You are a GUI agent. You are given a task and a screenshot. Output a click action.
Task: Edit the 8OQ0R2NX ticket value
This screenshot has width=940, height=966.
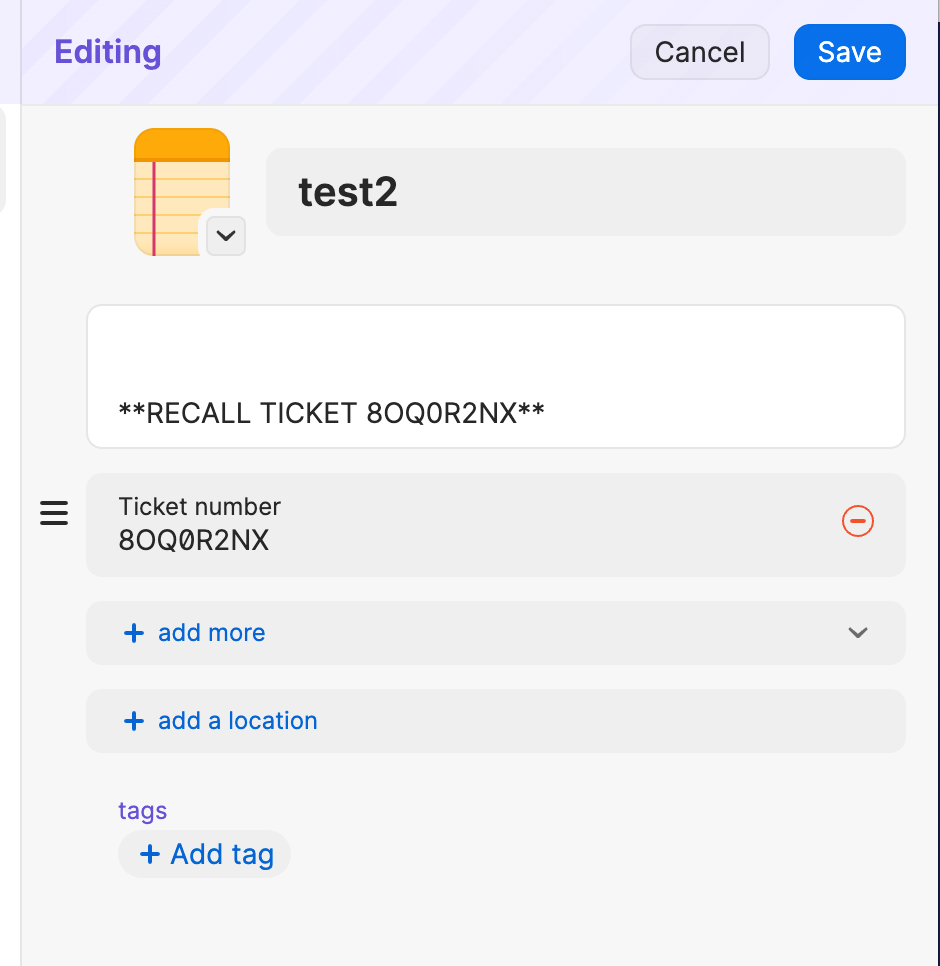point(194,541)
